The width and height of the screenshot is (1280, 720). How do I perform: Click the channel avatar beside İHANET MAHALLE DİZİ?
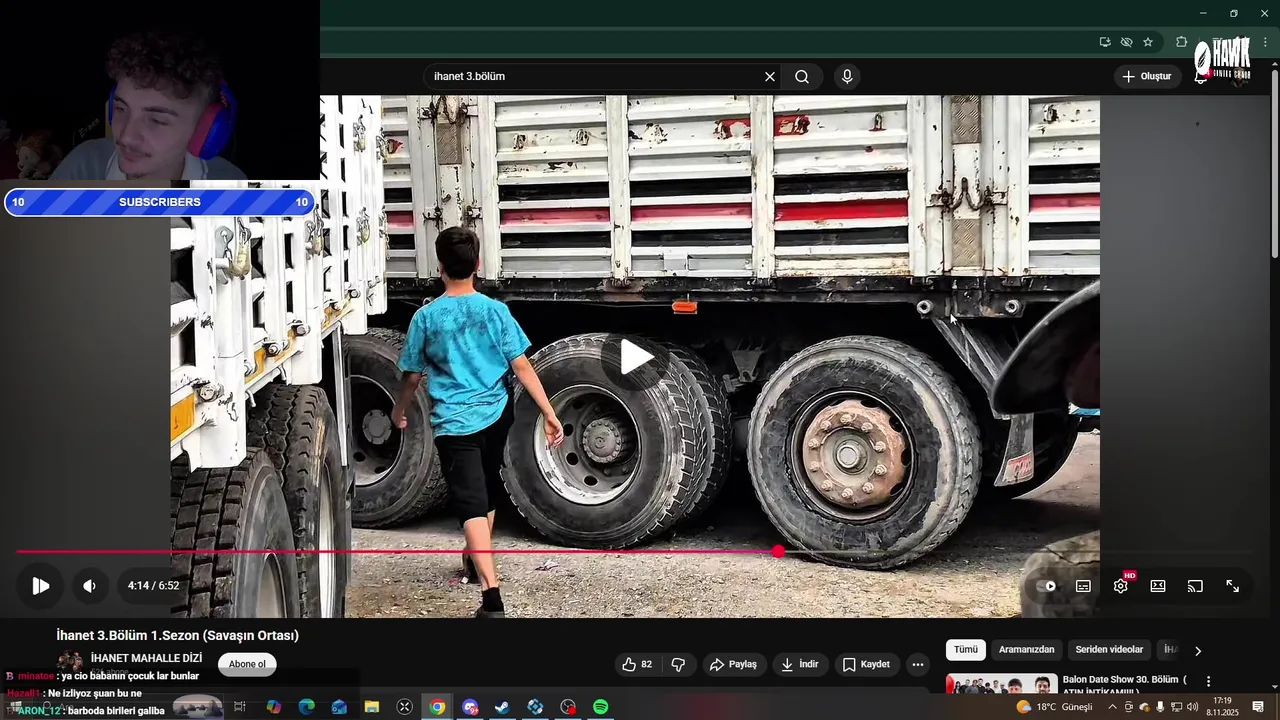pyautogui.click(x=70, y=663)
